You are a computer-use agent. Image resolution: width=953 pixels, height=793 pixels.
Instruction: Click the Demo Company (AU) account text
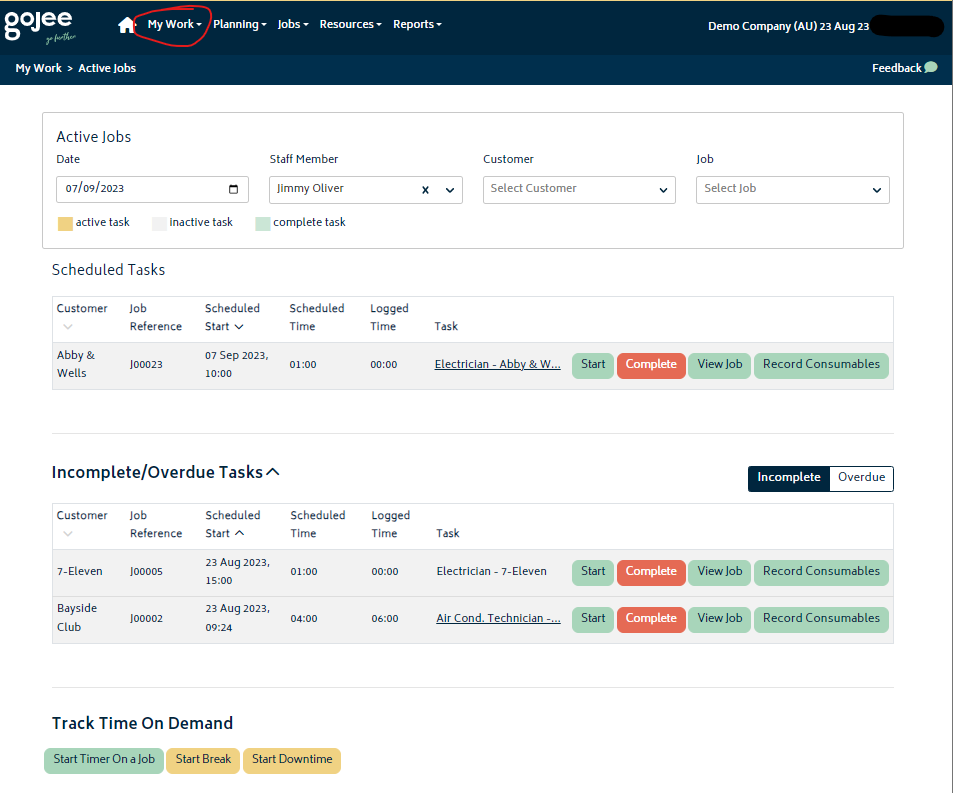788,26
